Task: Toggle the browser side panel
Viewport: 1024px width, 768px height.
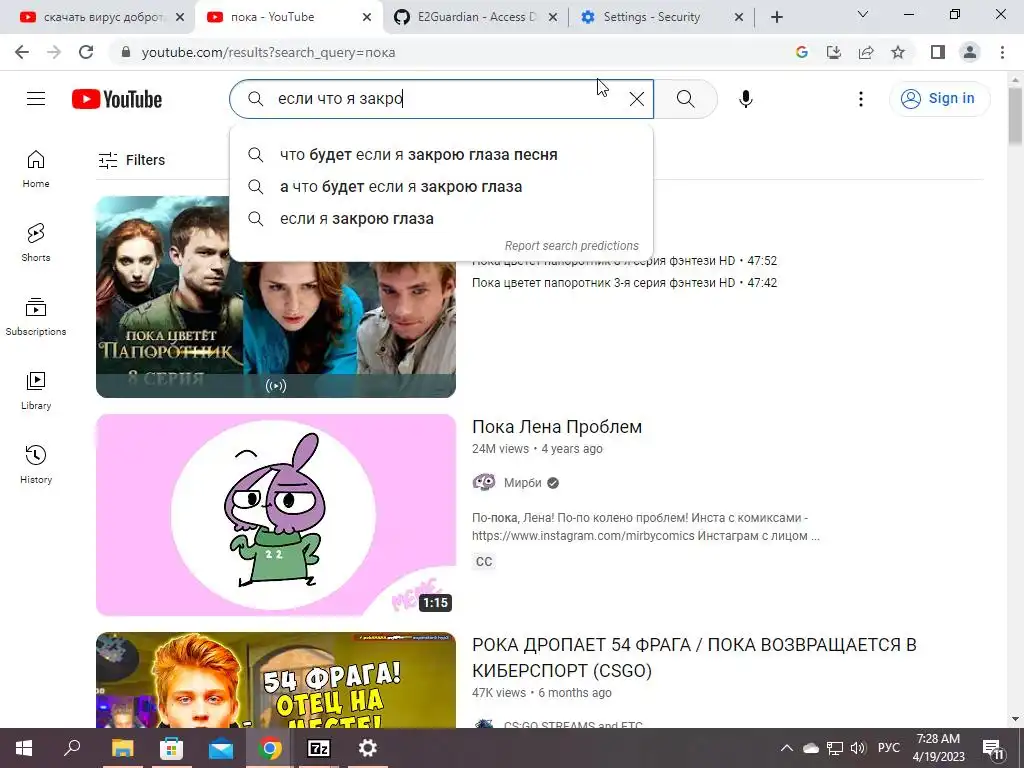Action: pos(938,52)
